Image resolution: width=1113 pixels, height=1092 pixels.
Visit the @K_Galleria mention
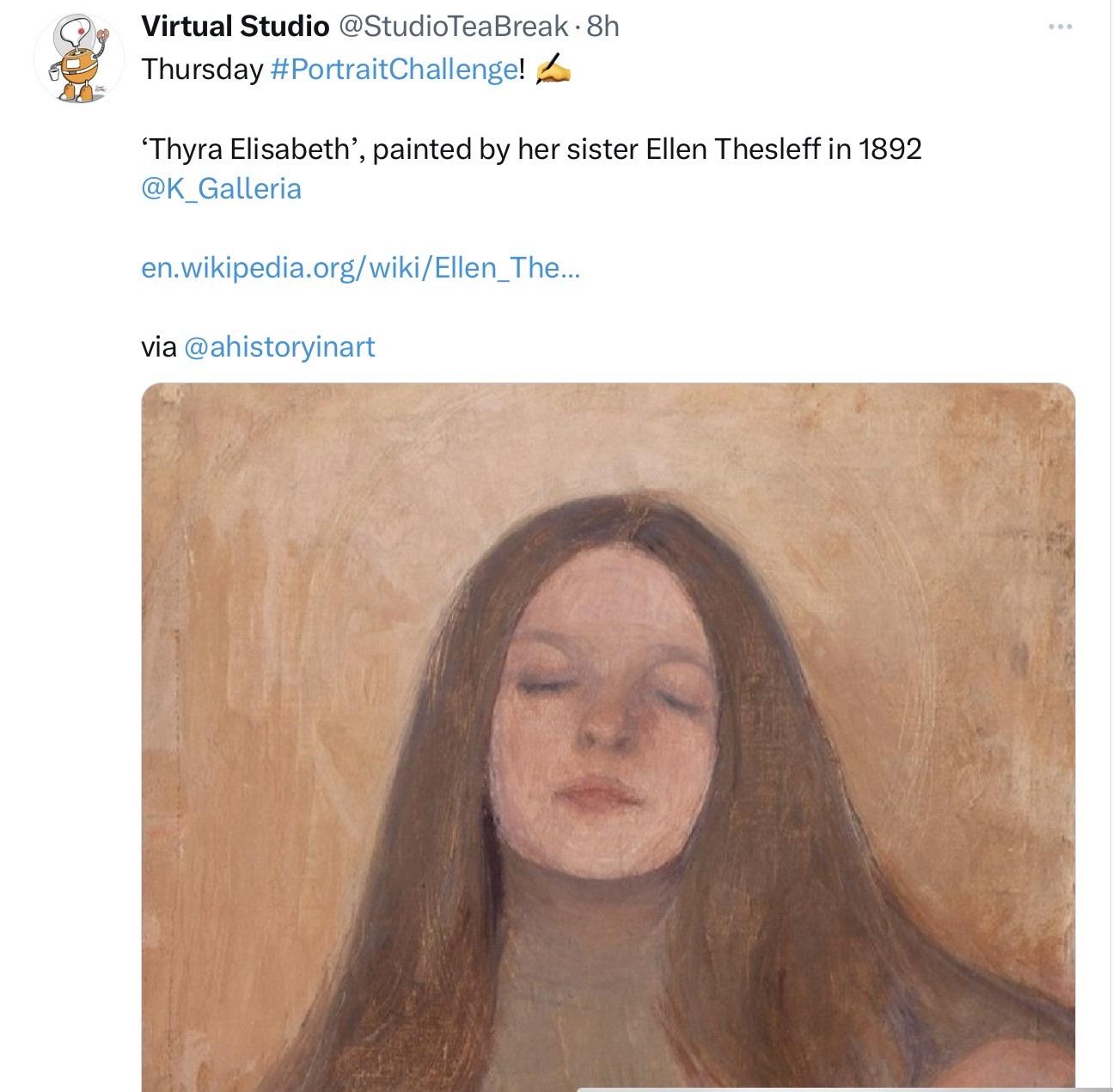pos(221,188)
